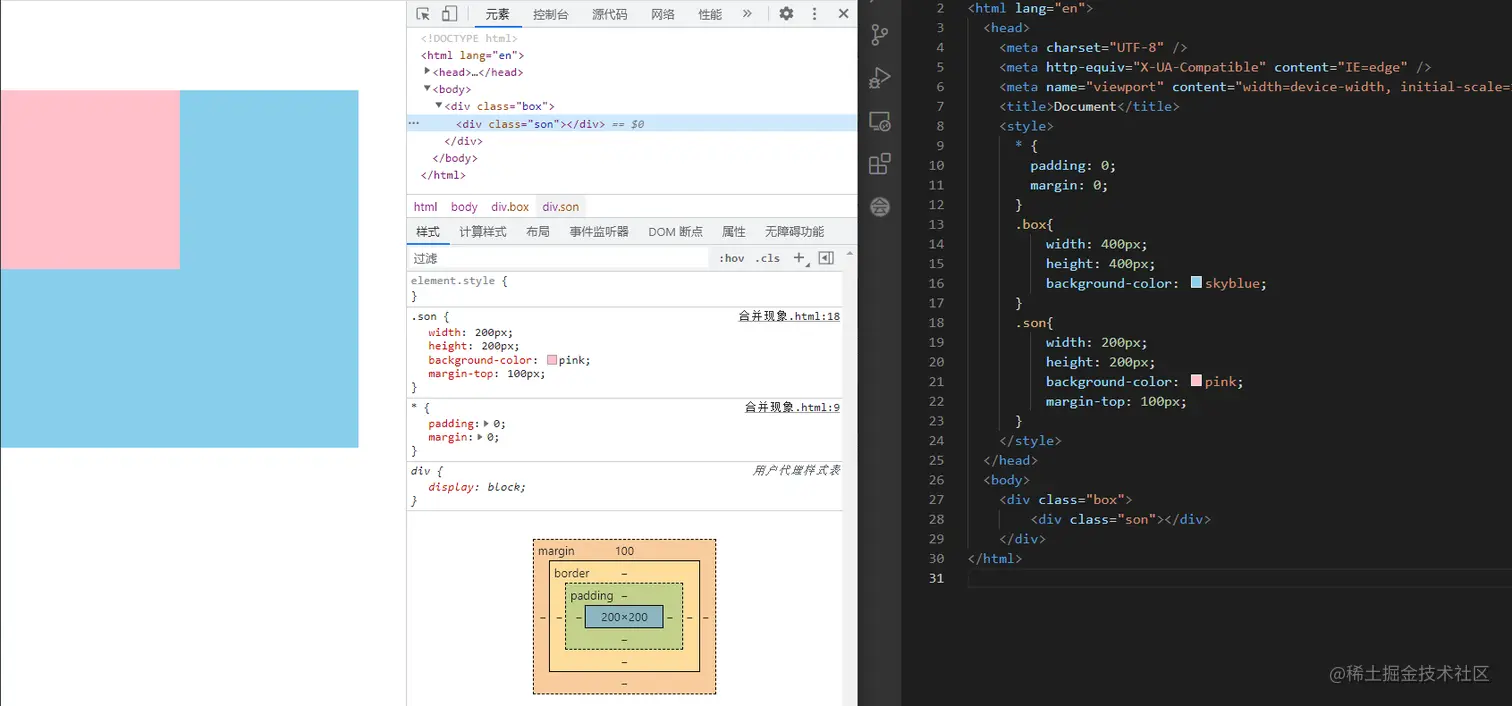This screenshot has height=706, width=1512.
Task: Open the DevTools three-dot customize menu
Action: [814, 14]
